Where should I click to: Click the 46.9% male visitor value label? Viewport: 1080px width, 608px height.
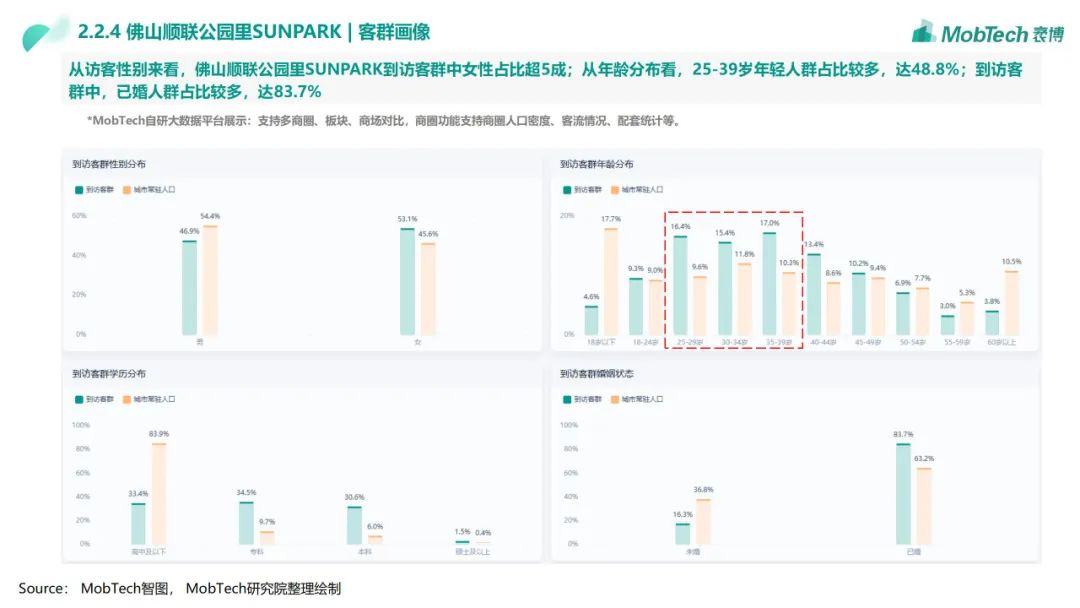click(189, 231)
